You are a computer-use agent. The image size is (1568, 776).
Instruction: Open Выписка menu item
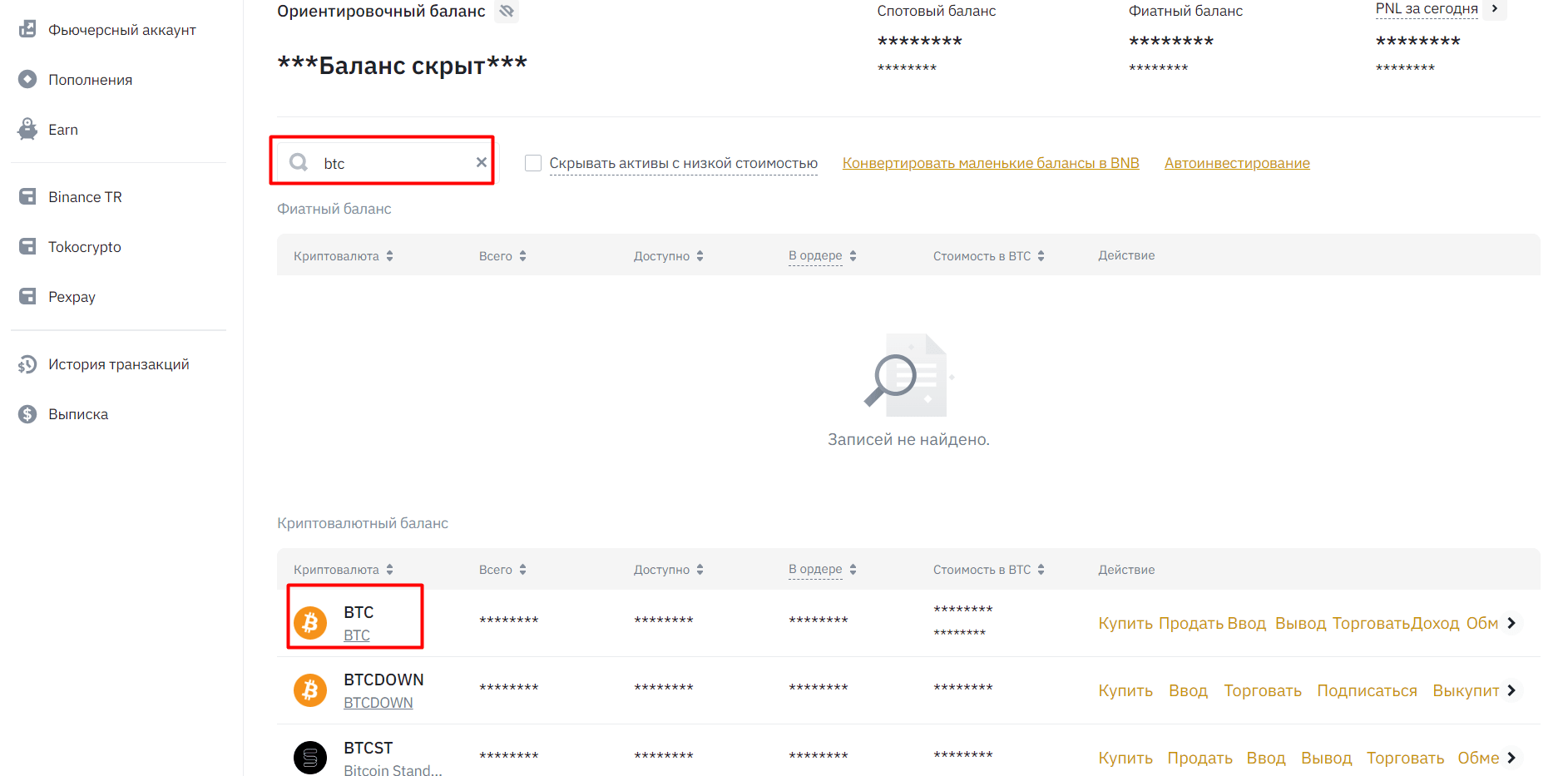pyautogui.click(x=78, y=414)
